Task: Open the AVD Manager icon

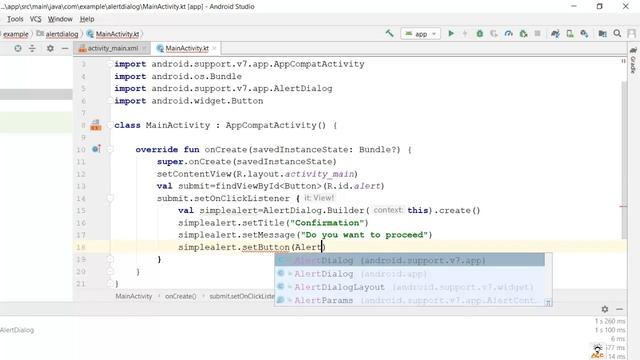Action: [570, 33]
